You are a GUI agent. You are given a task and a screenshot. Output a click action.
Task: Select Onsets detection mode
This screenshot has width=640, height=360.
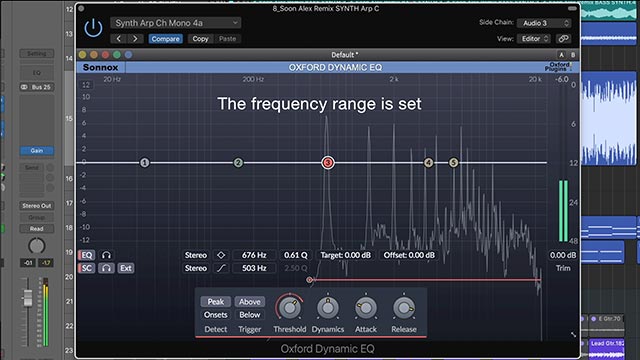point(216,315)
